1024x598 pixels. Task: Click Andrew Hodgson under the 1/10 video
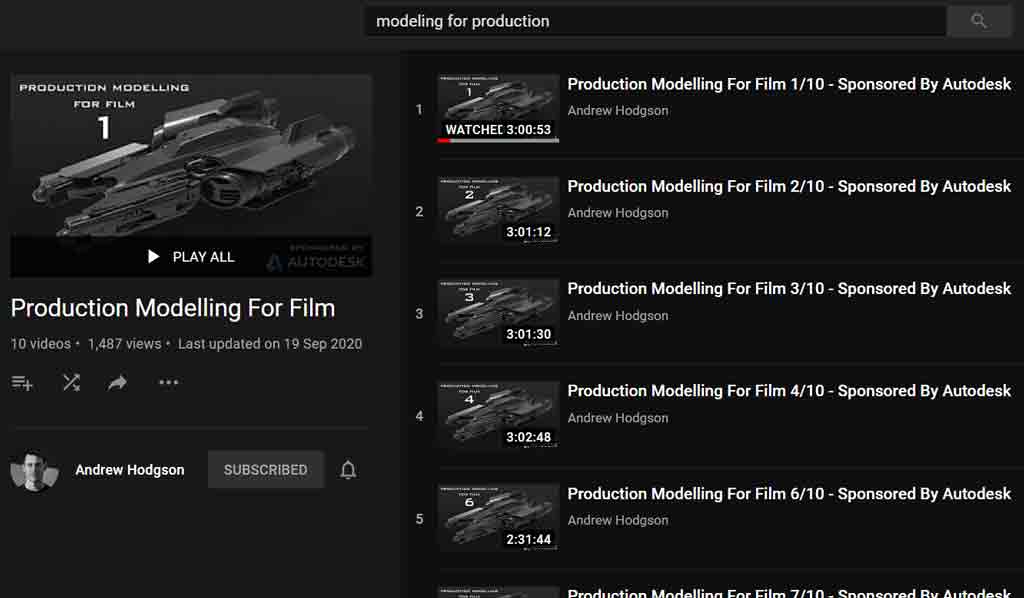pyautogui.click(x=618, y=111)
